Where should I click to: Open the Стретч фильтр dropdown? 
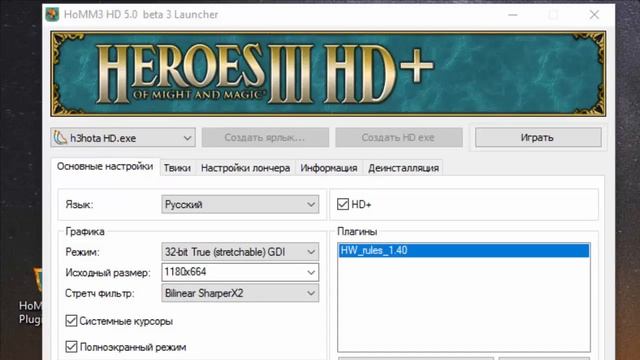(x=240, y=293)
